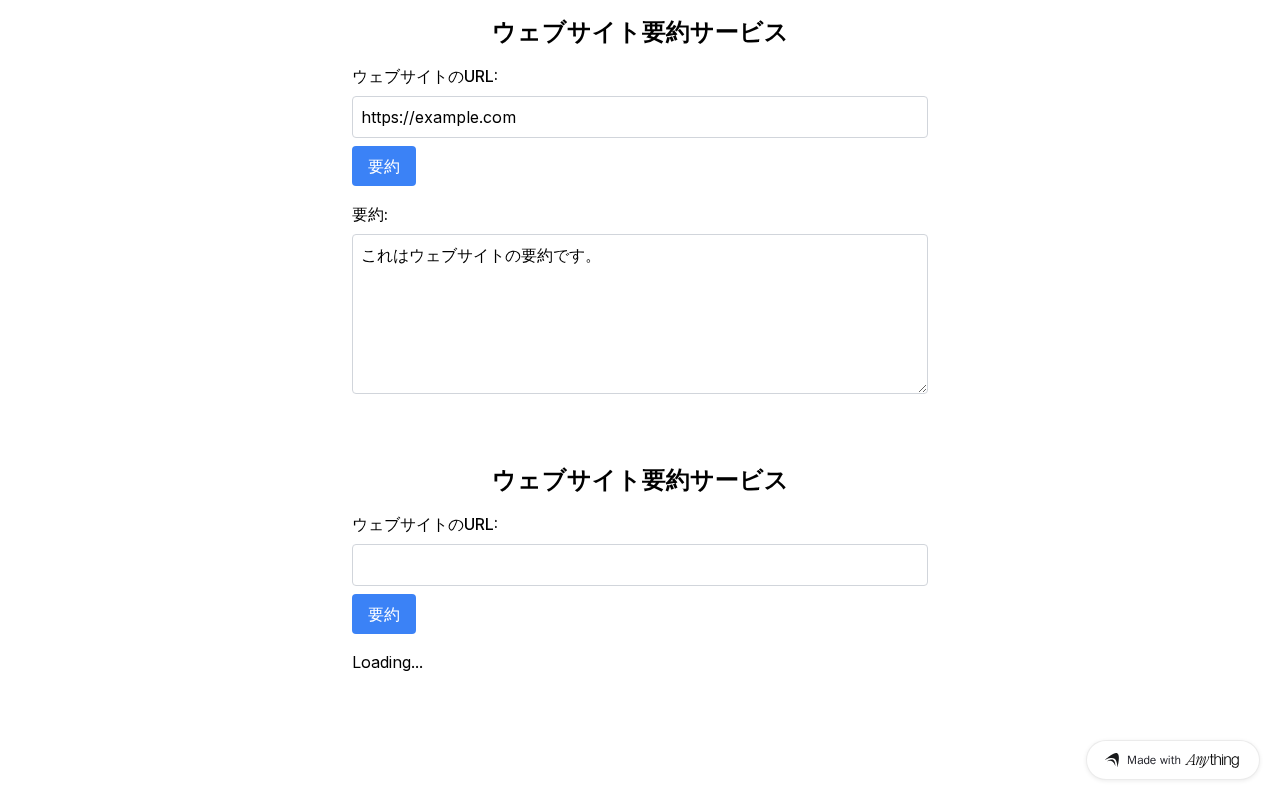The image size is (1280, 800).
Task: Click the lower ウェブサイトのURL label
Action: tap(424, 525)
